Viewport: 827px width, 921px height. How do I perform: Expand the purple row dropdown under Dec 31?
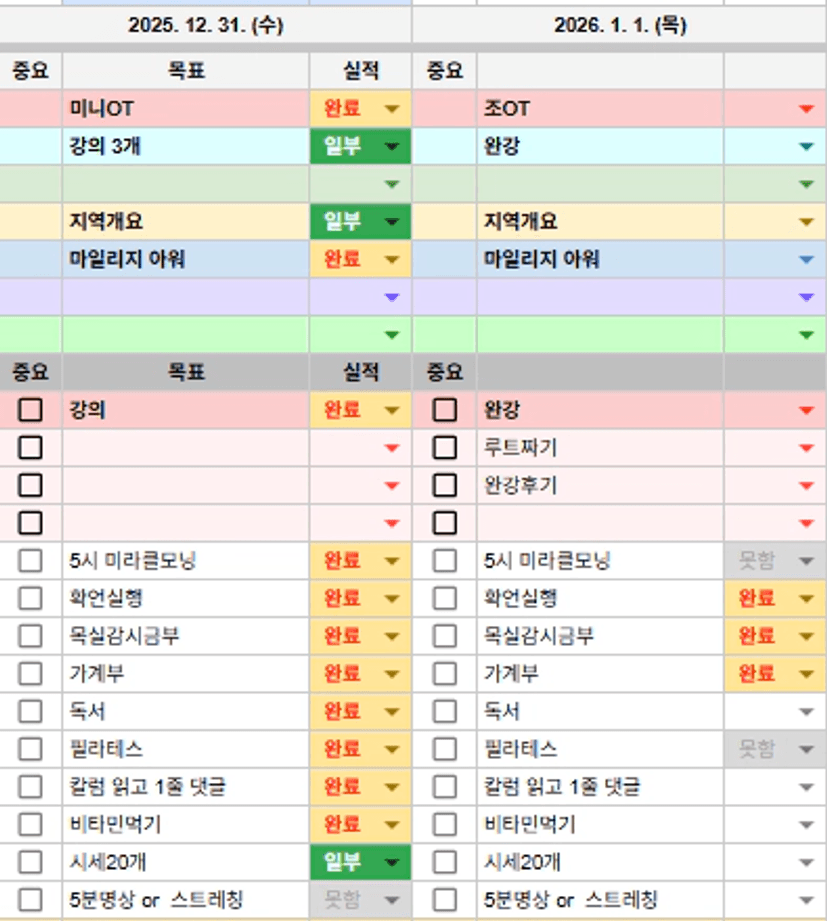[x=391, y=297]
